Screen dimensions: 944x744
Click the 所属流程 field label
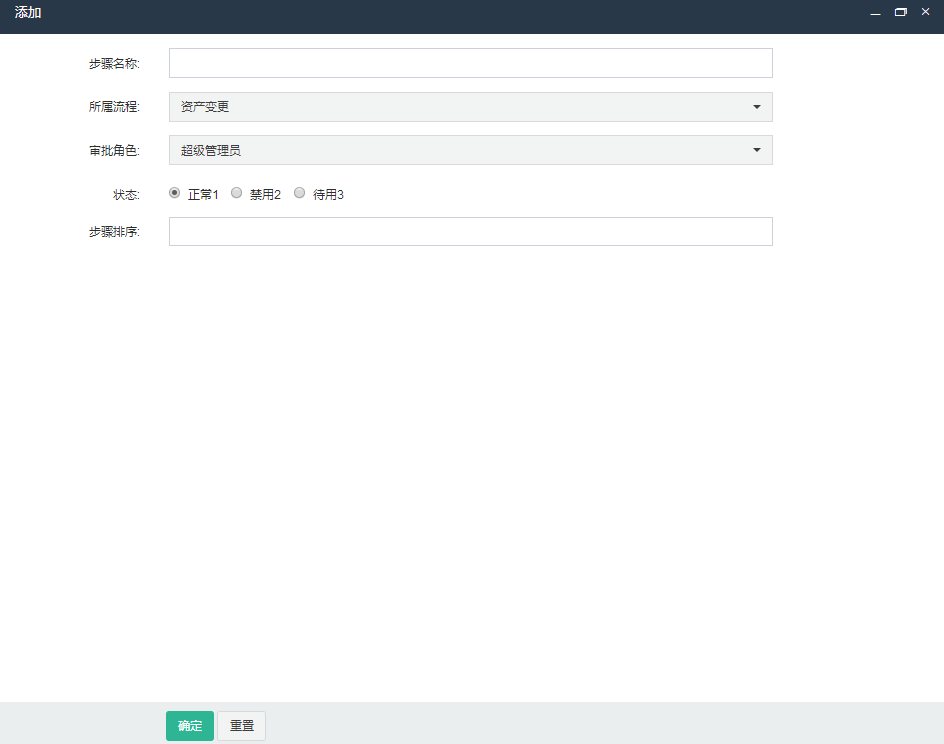(x=114, y=107)
